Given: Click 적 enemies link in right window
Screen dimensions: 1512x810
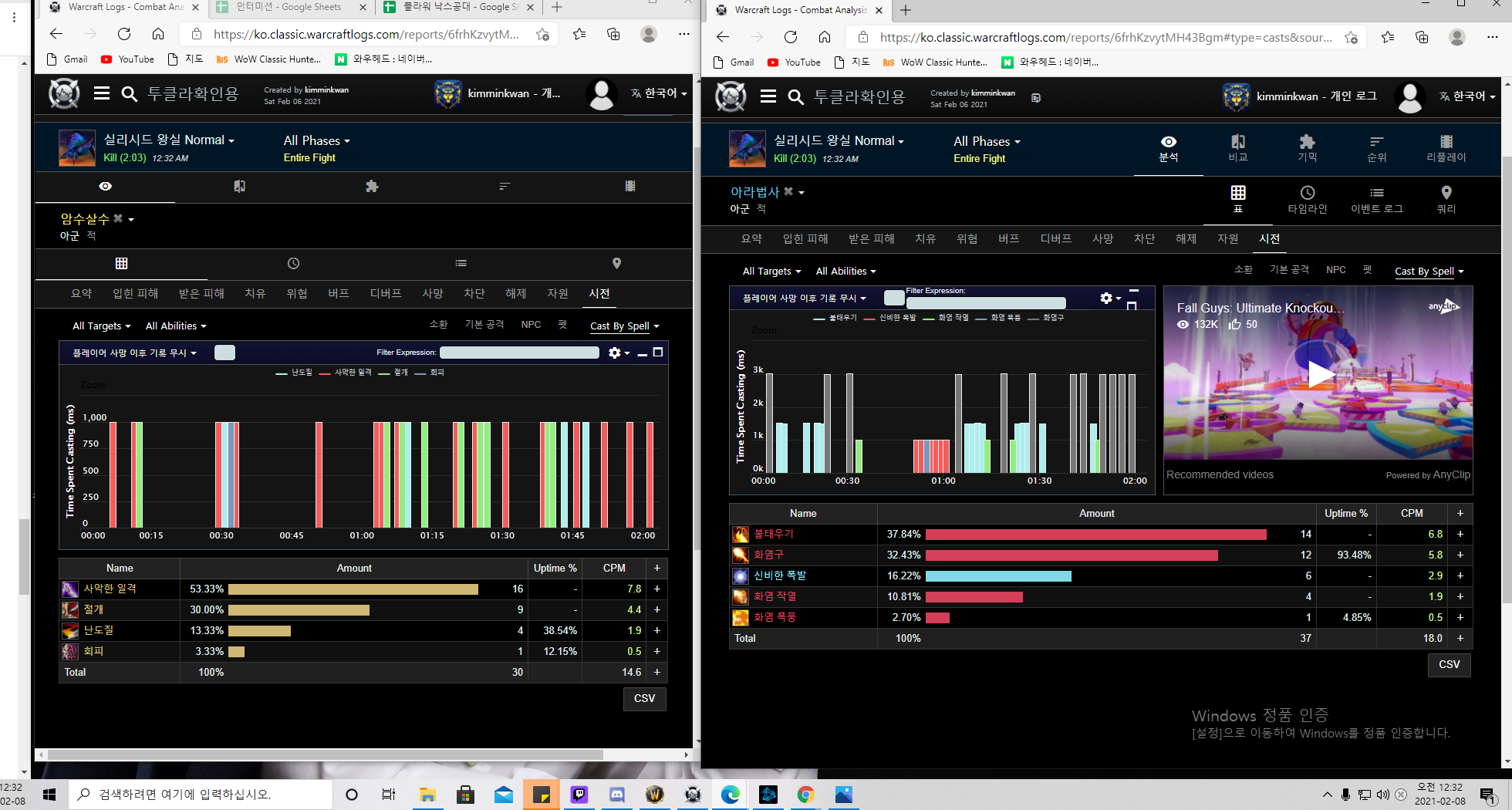Looking at the screenshot, I should (x=761, y=209).
